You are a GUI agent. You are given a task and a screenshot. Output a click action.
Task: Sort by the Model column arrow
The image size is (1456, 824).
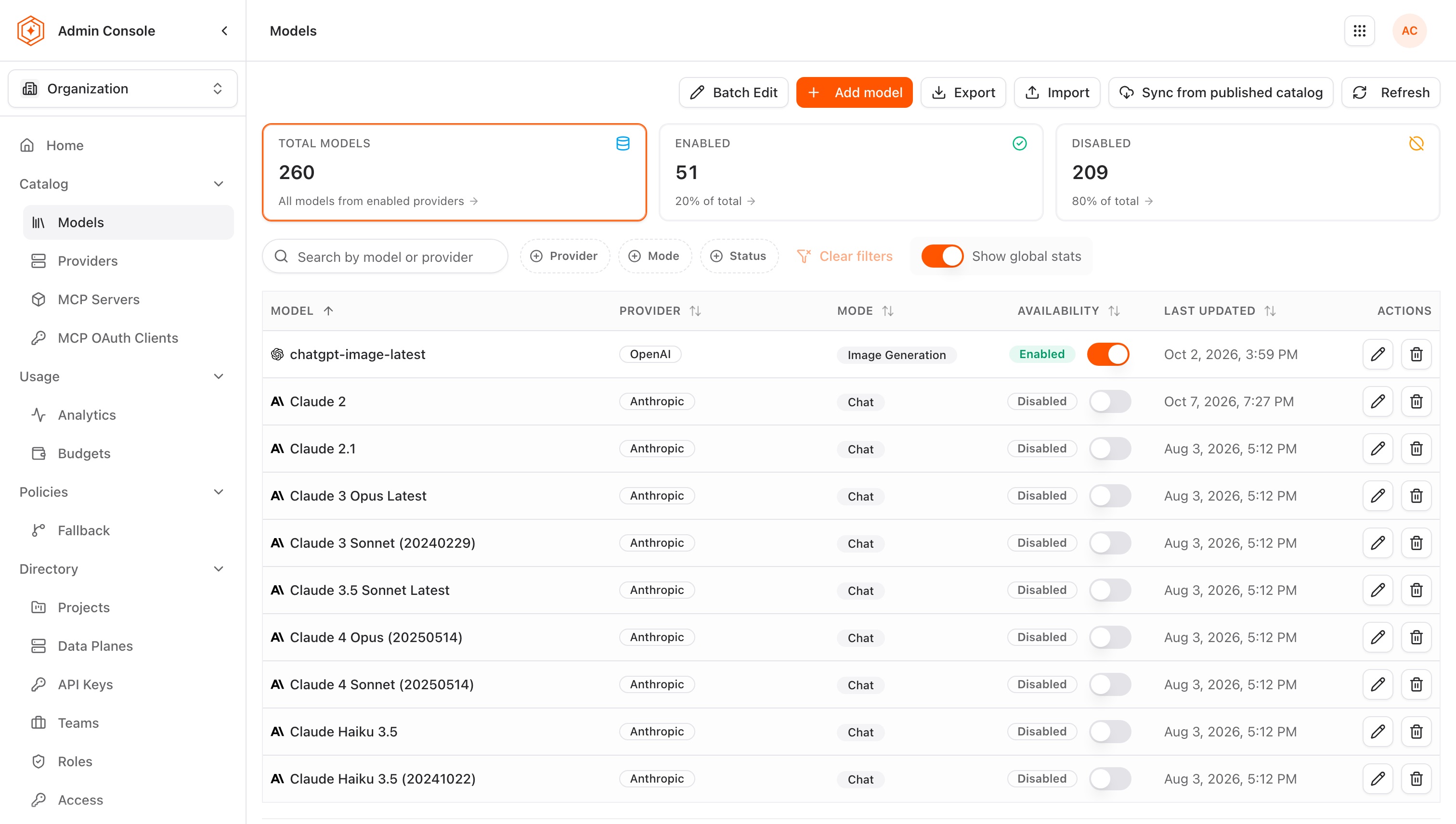click(328, 311)
